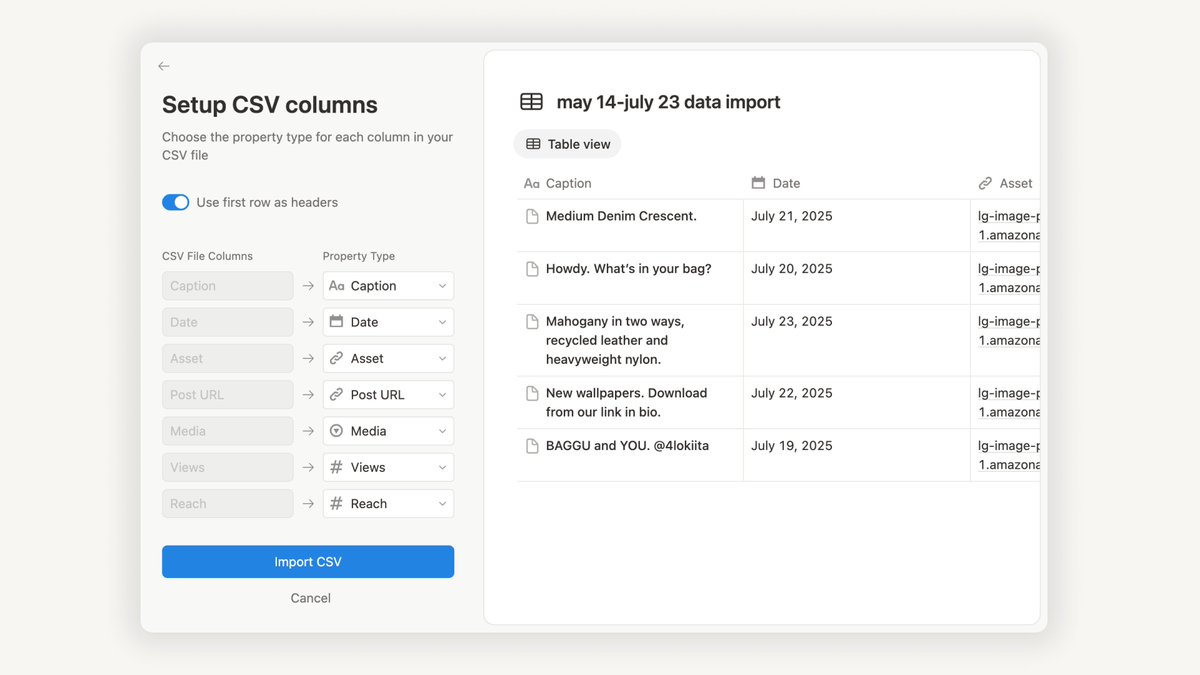Click the Views CSV column field
The image size is (1200, 675).
tap(228, 467)
